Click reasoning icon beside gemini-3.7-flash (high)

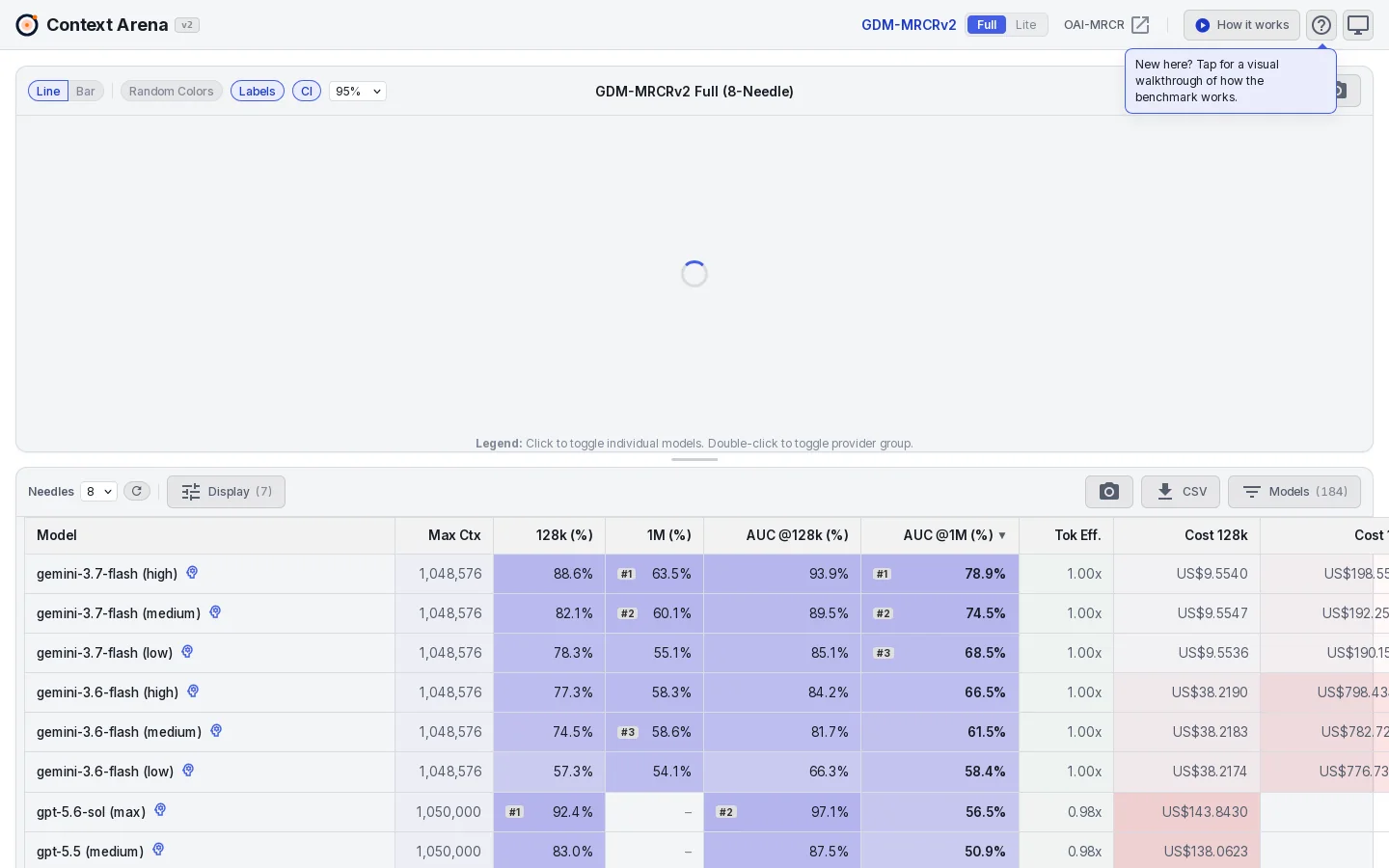[x=192, y=573]
